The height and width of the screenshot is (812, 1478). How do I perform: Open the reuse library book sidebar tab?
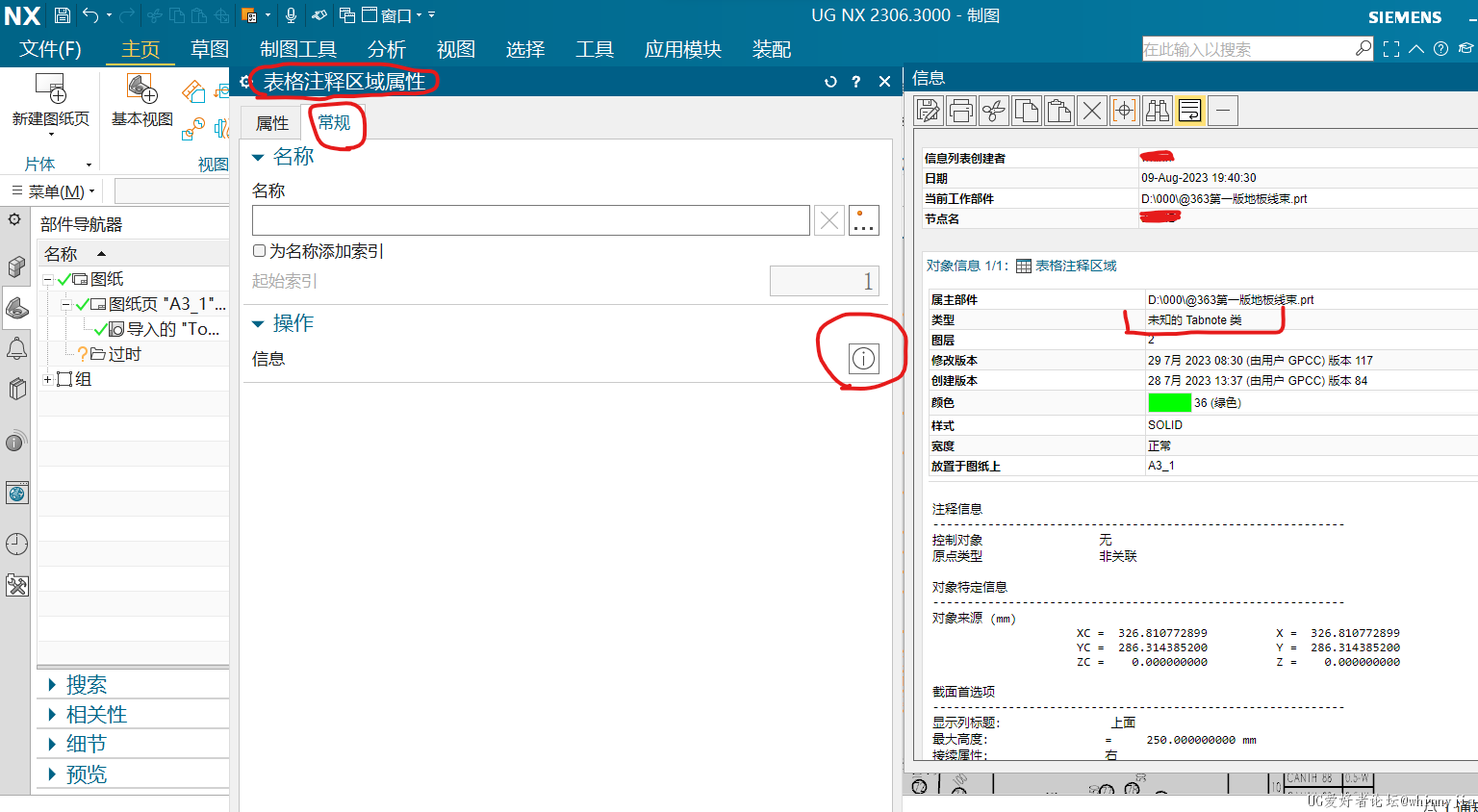click(x=16, y=389)
